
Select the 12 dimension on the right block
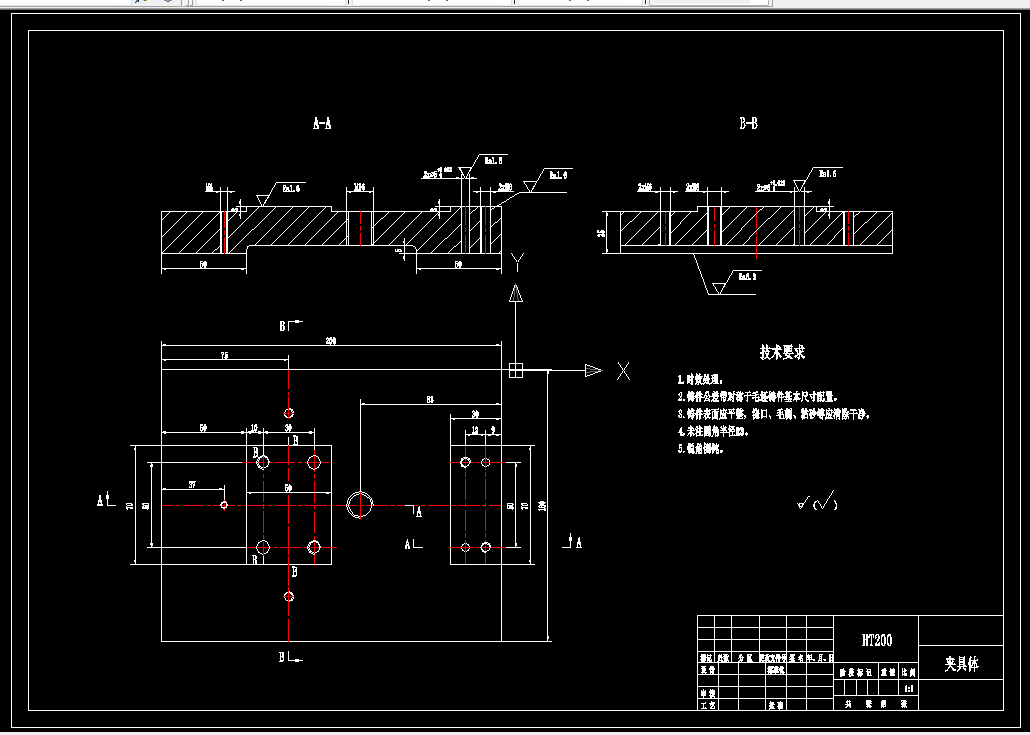475,431
